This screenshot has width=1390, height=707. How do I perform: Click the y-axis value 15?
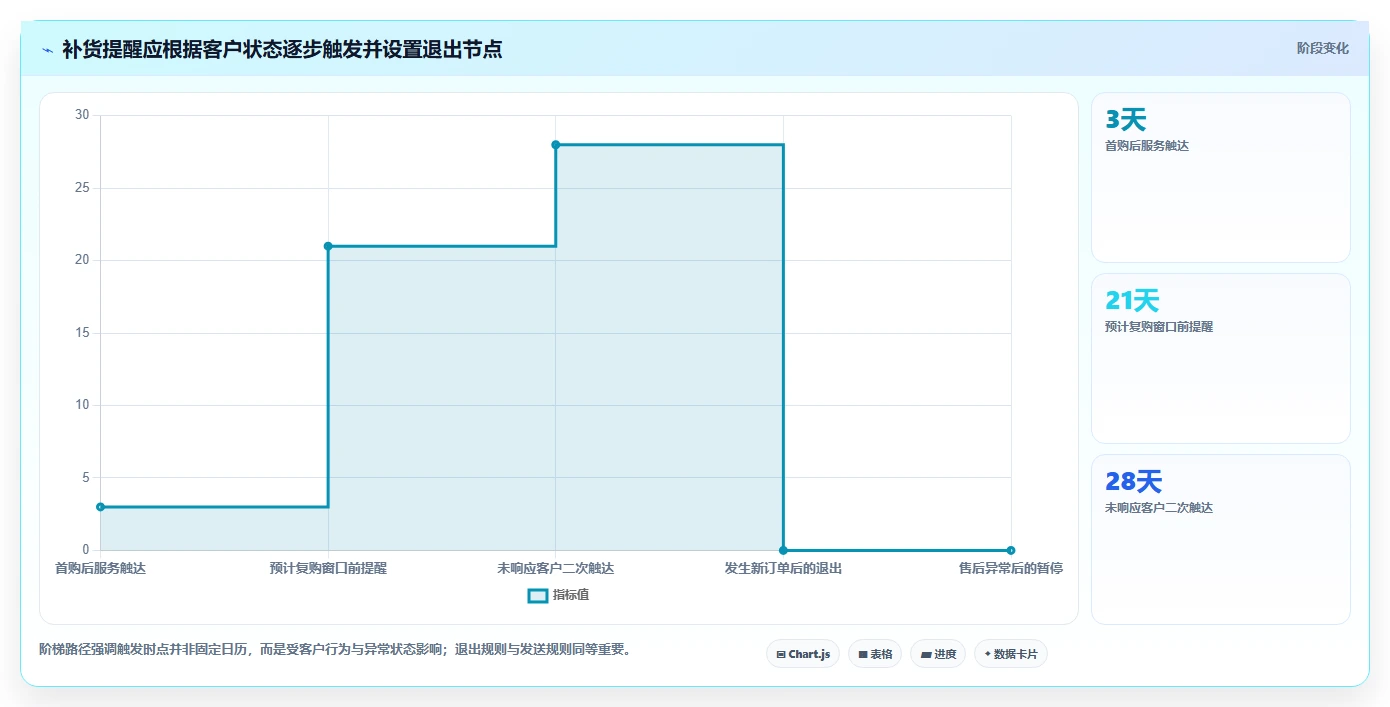[82, 333]
